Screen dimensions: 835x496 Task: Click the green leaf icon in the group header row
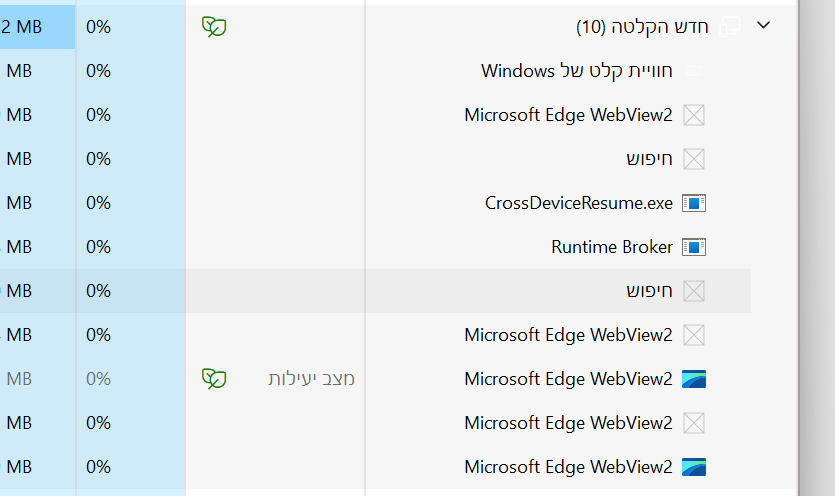214,27
